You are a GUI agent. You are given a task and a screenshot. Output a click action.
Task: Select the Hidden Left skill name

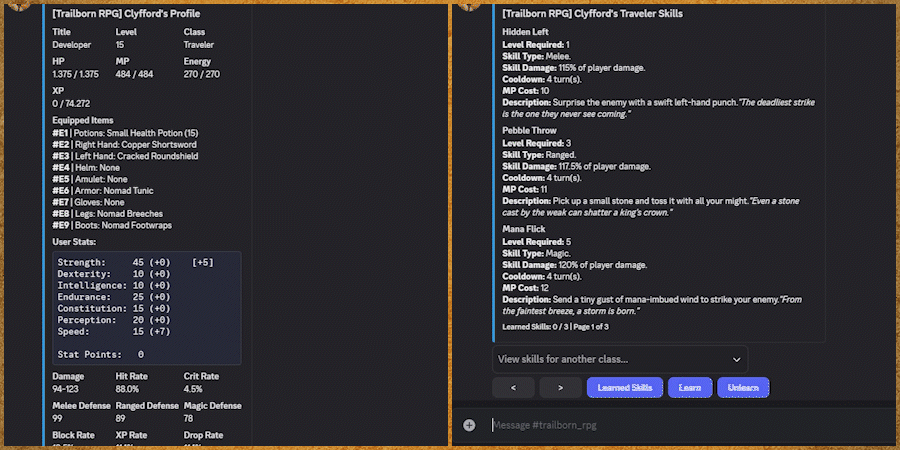[x=526, y=32]
